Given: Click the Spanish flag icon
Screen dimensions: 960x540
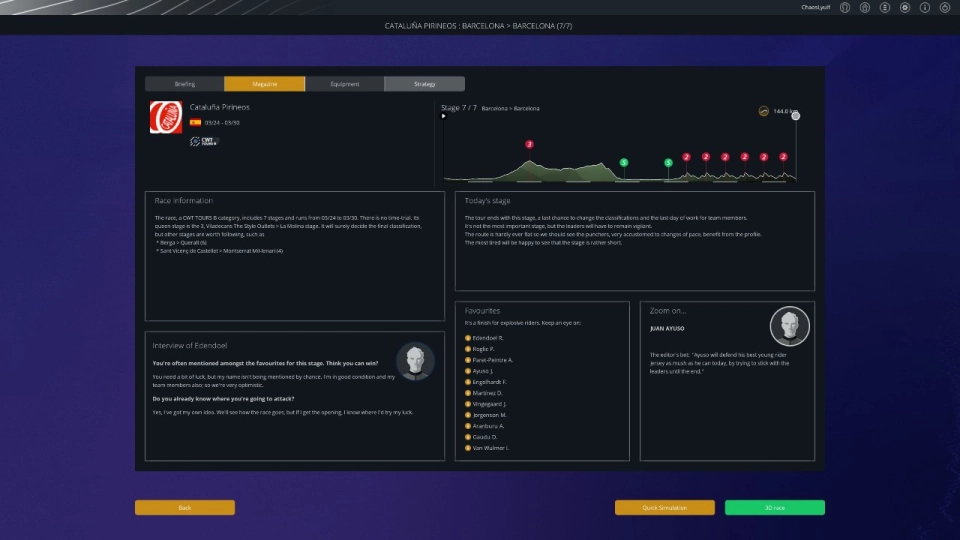Looking at the screenshot, I should point(195,123).
